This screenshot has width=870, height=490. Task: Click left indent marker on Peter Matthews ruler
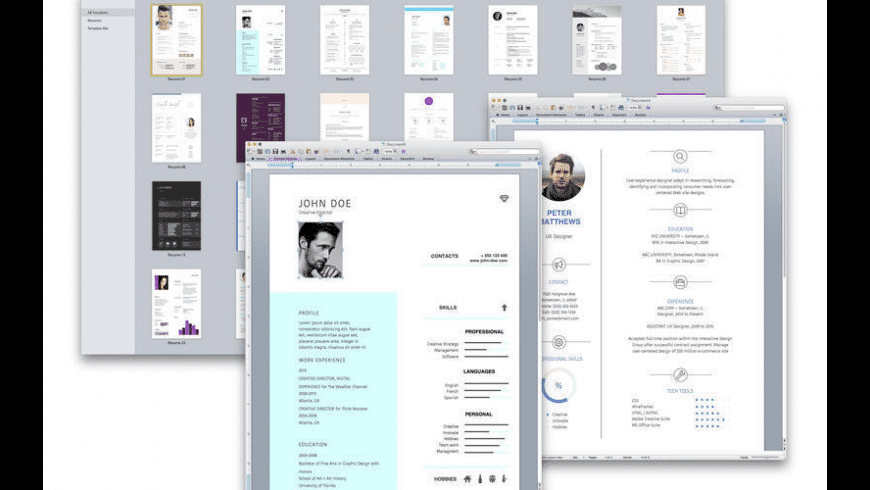pyautogui.click(x=537, y=121)
